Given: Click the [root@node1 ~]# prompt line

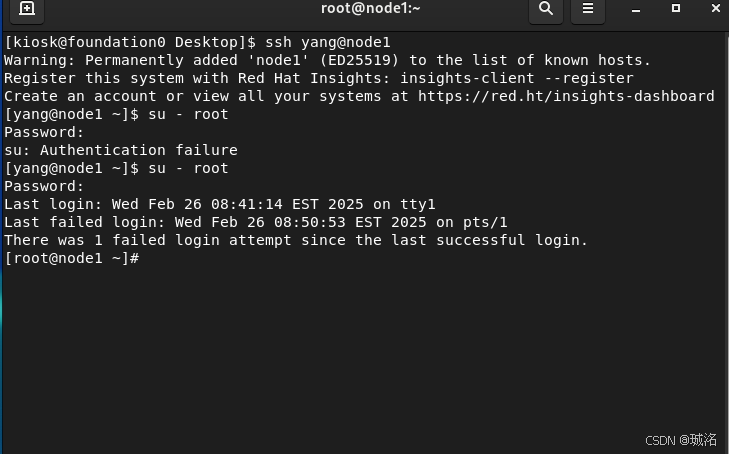Looking at the screenshot, I should coord(72,258).
